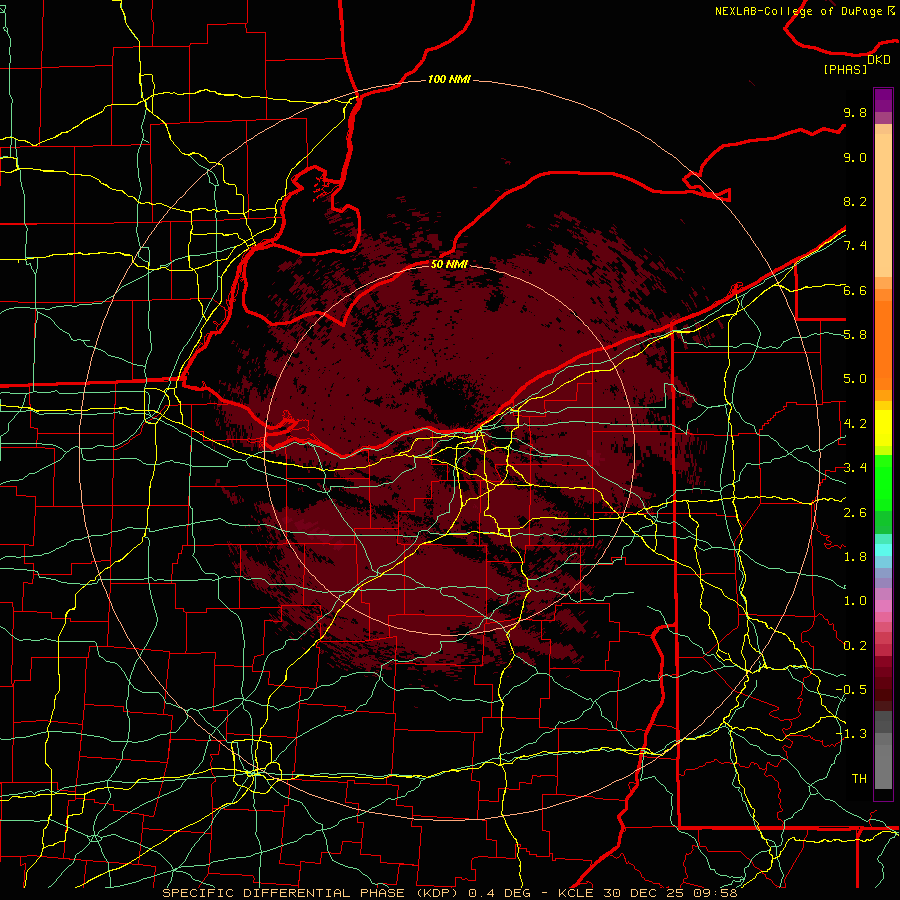Select the 0.2 scale value

click(x=855, y=646)
